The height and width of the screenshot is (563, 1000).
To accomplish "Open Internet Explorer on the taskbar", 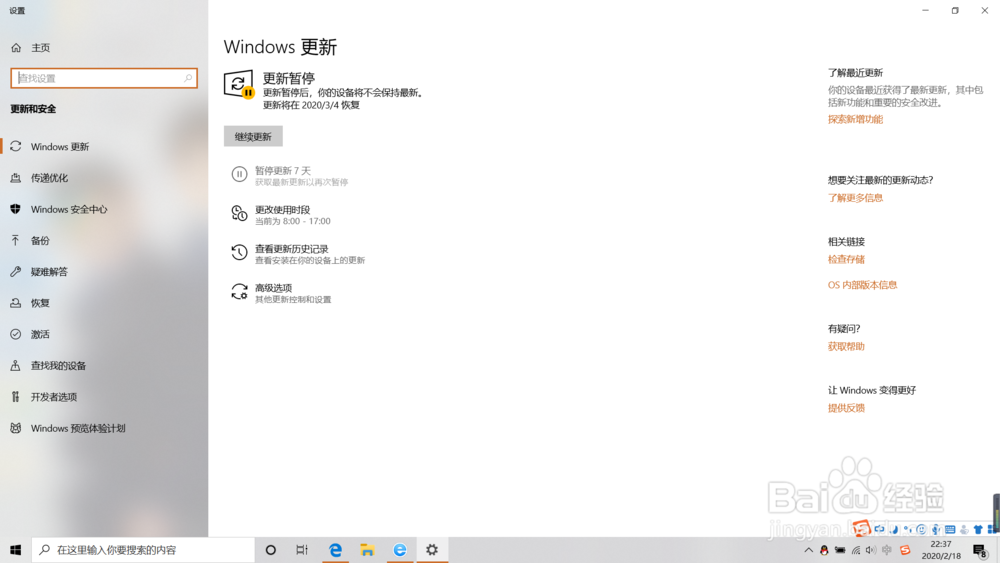I will [400, 550].
